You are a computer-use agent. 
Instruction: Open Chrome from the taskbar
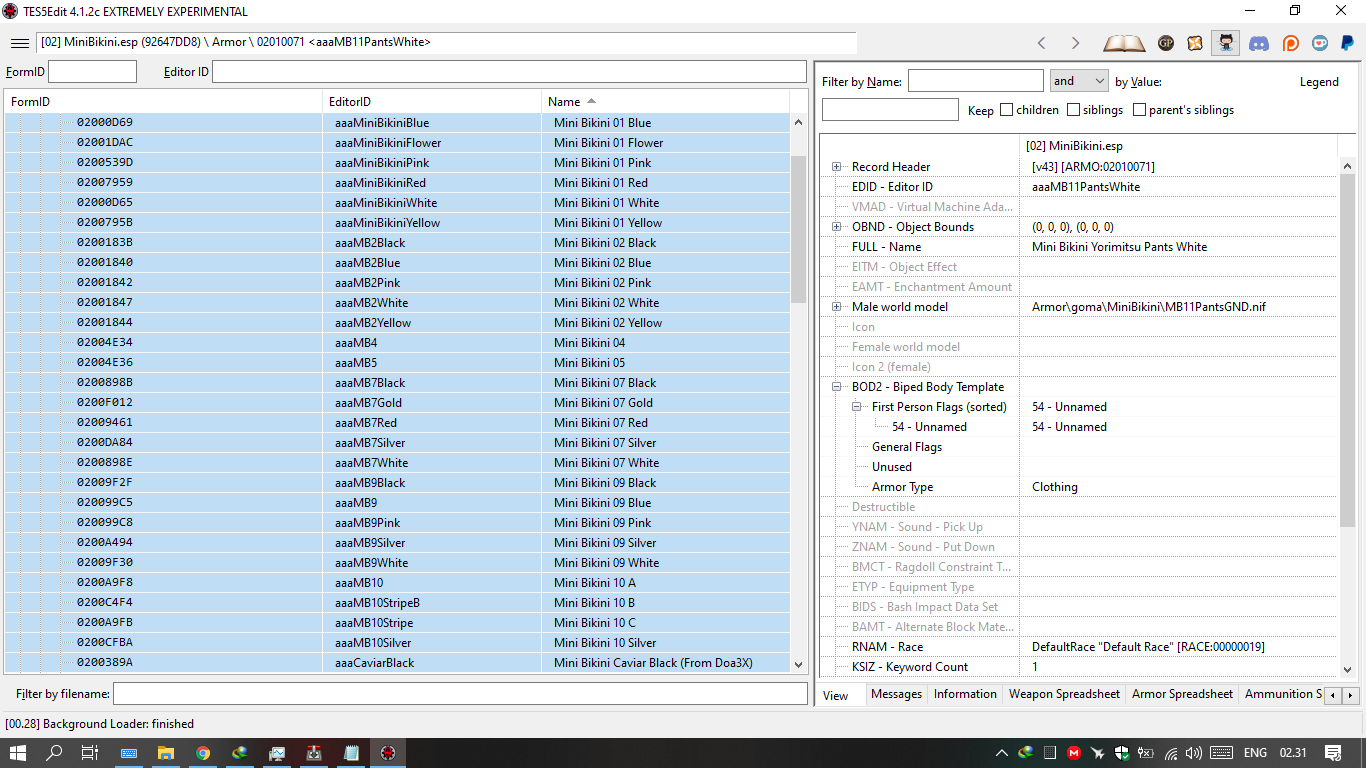pyautogui.click(x=203, y=753)
